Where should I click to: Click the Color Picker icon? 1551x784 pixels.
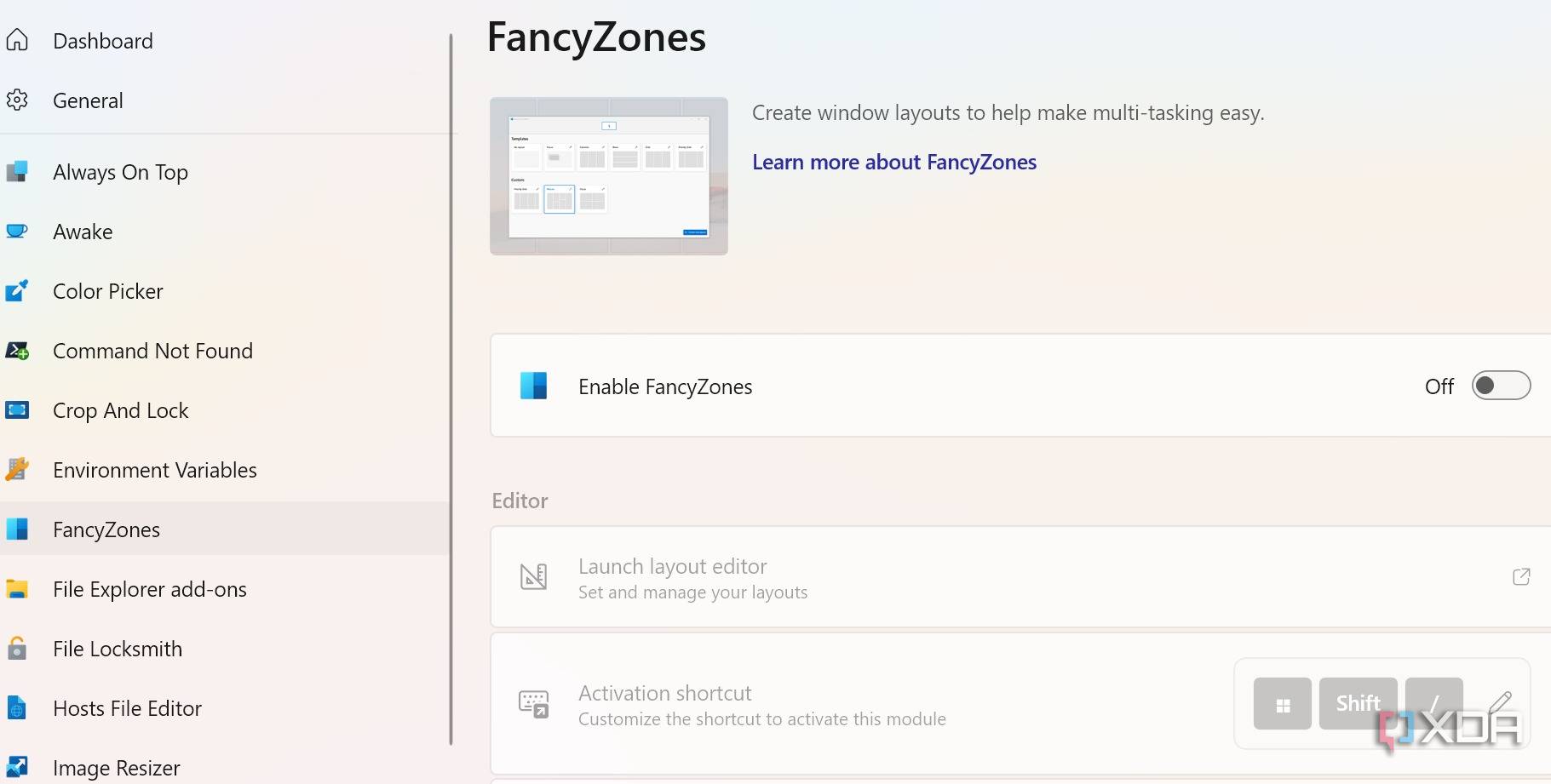coord(17,290)
